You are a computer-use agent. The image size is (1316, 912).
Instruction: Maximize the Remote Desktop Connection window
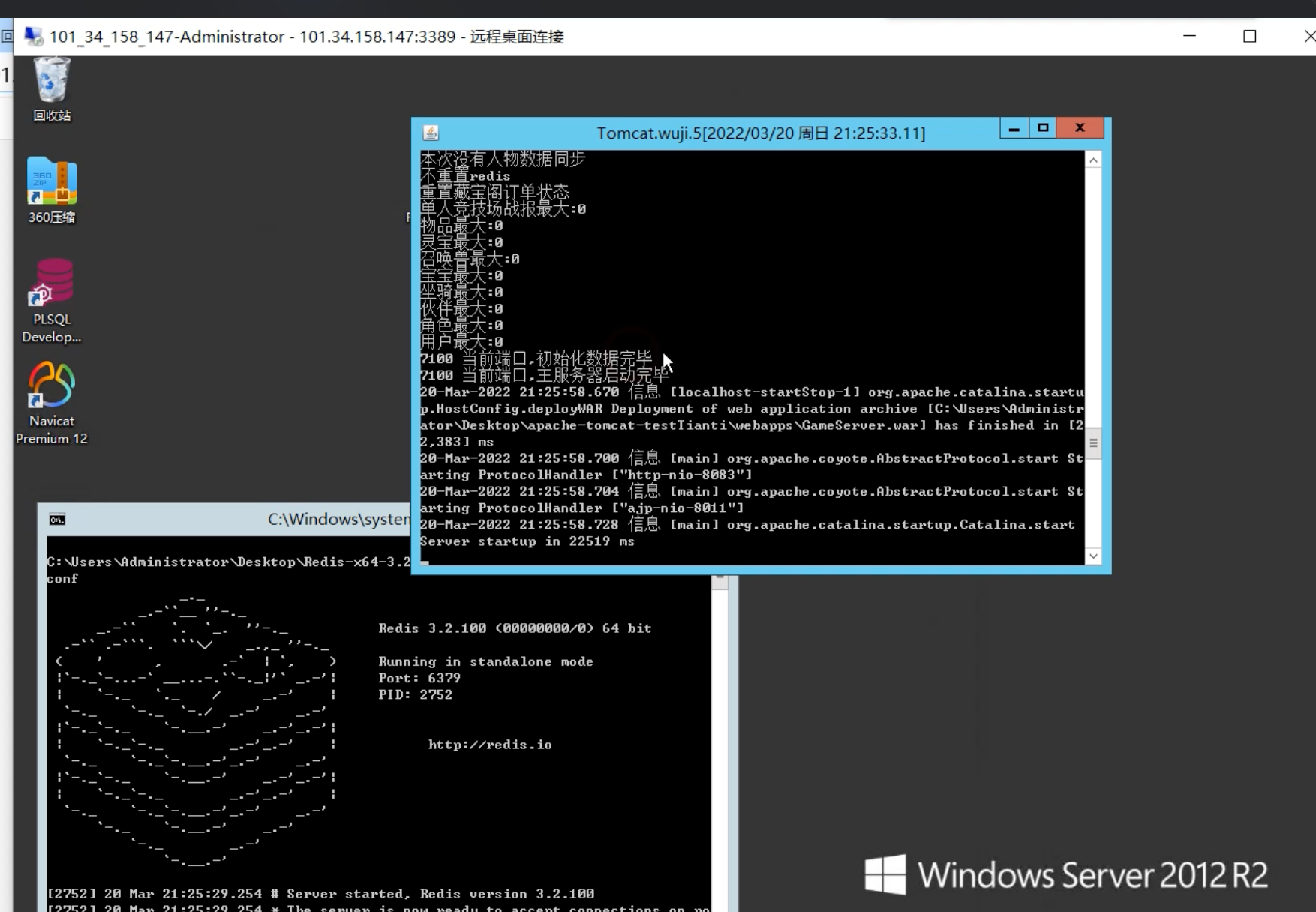[x=1249, y=36]
